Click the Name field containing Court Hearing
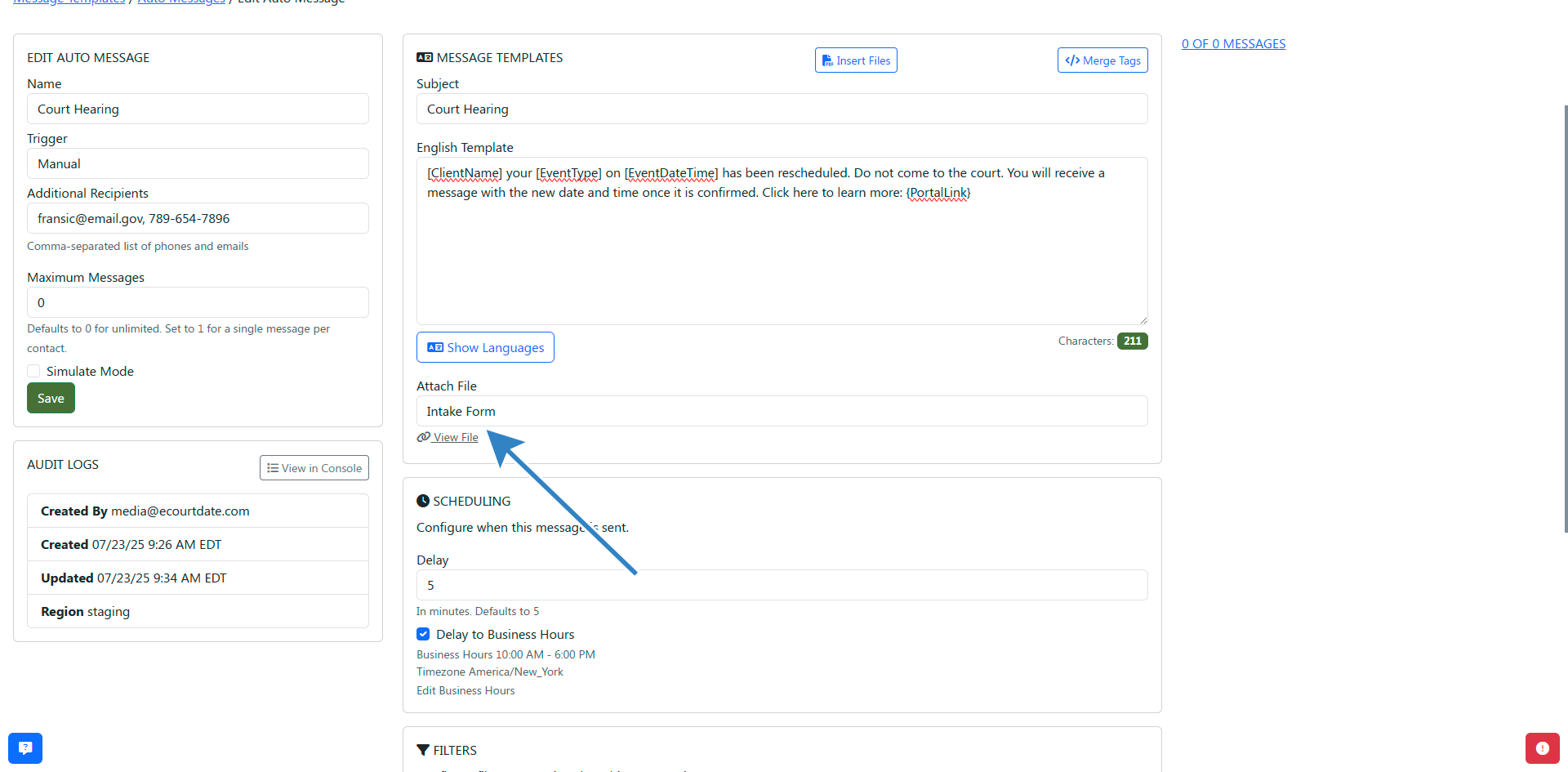This screenshot has width=1568, height=772. [x=198, y=109]
